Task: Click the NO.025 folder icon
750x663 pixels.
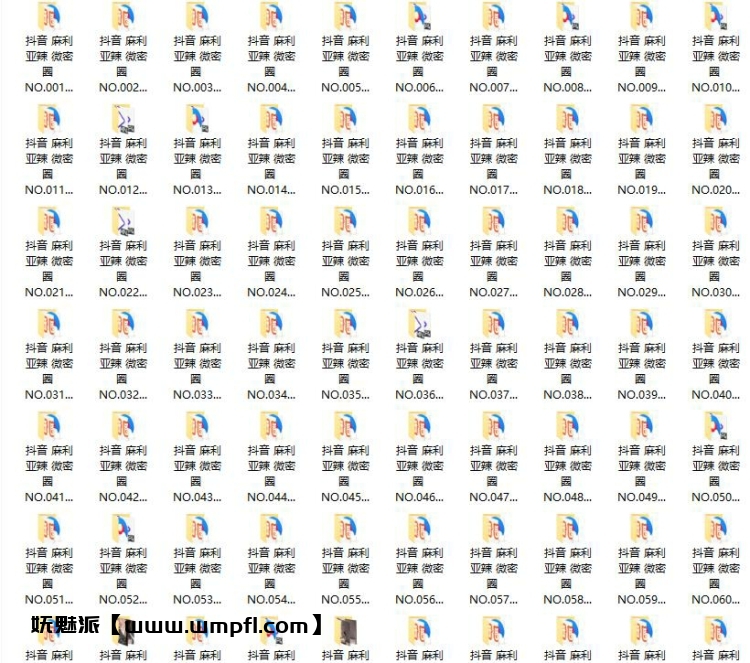Action: tap(345, 221)
